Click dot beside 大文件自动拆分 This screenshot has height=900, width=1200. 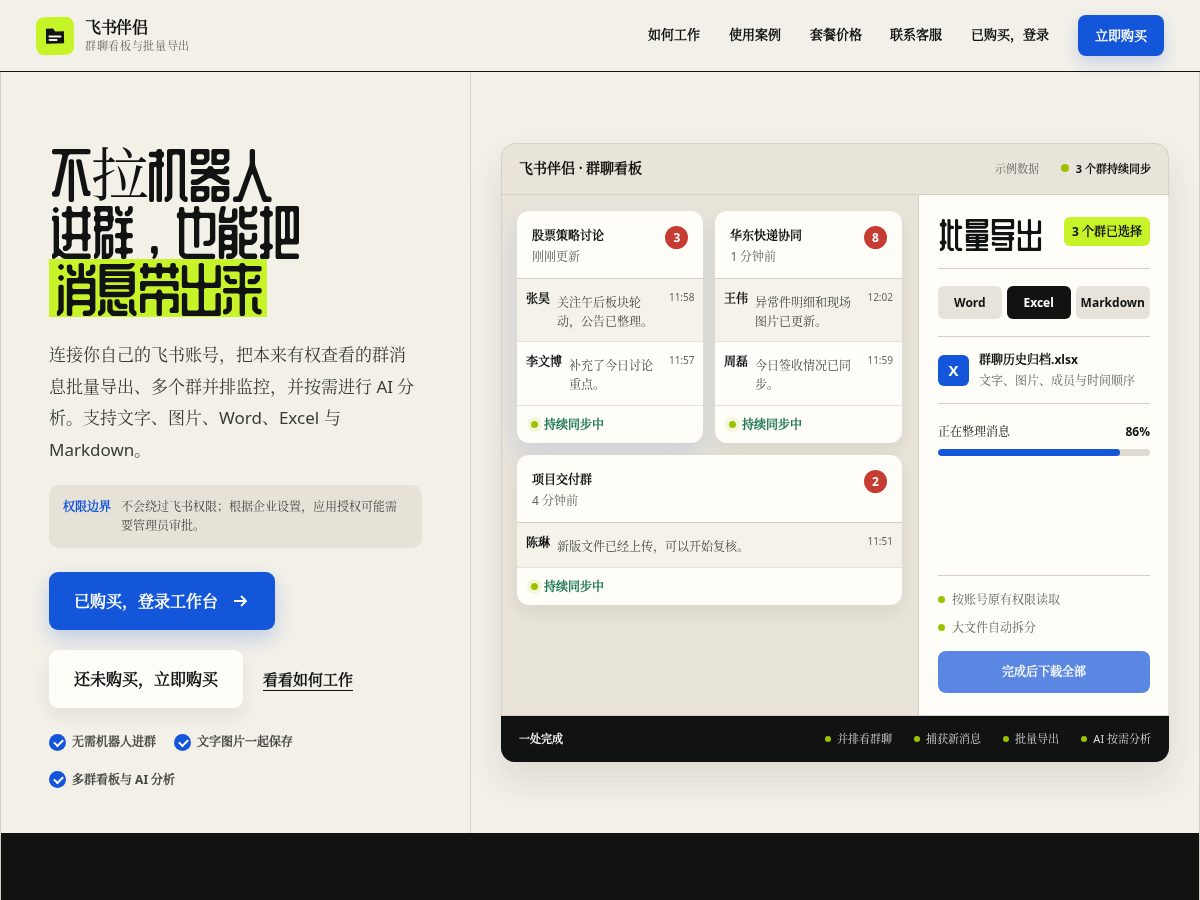[x=941, y=627]
